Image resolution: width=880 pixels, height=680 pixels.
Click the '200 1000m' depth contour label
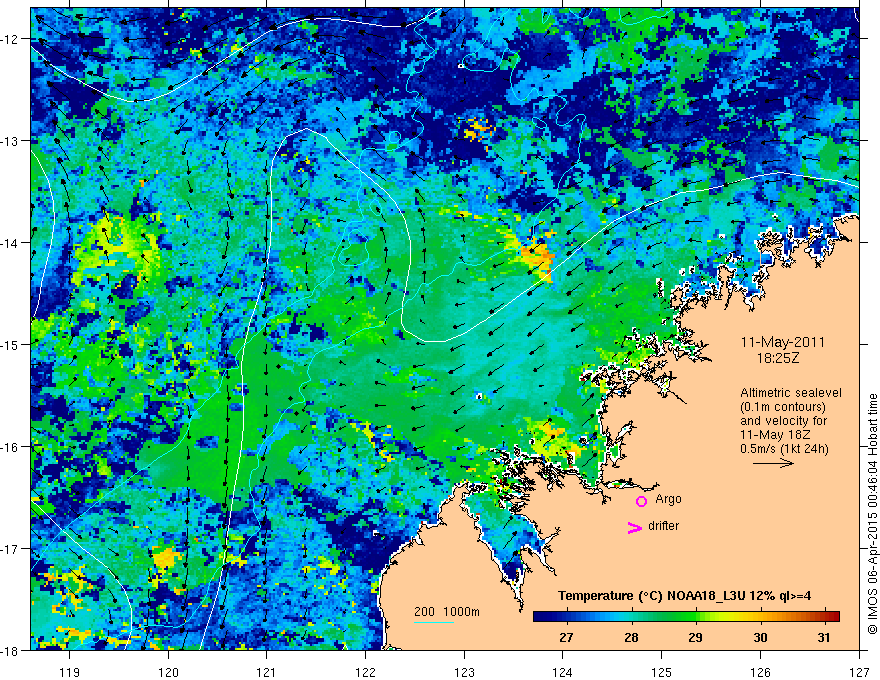[x=447, y=612]
